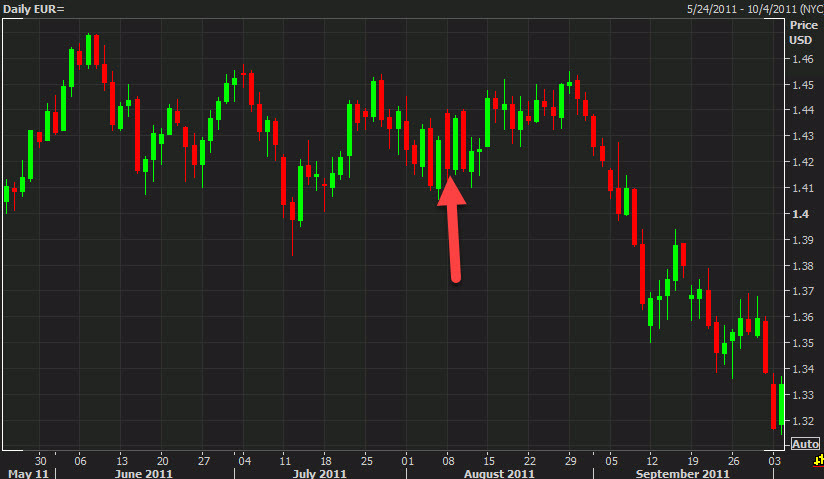Select the 1.32 price level label
The width and height of the screenshot is (824, 479).
tap(803, 421)
